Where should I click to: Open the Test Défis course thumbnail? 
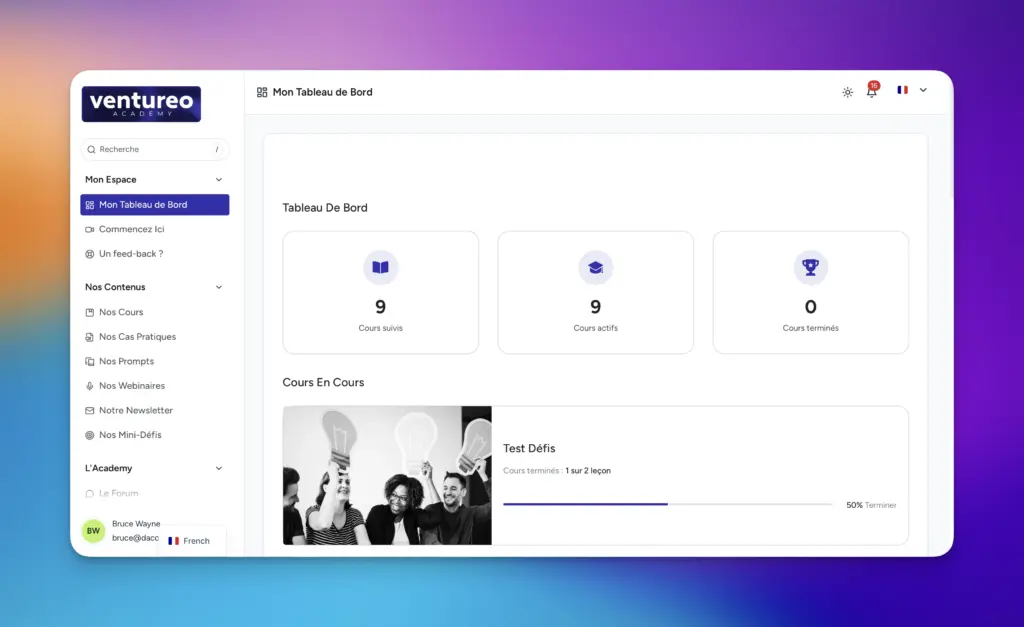387,475
